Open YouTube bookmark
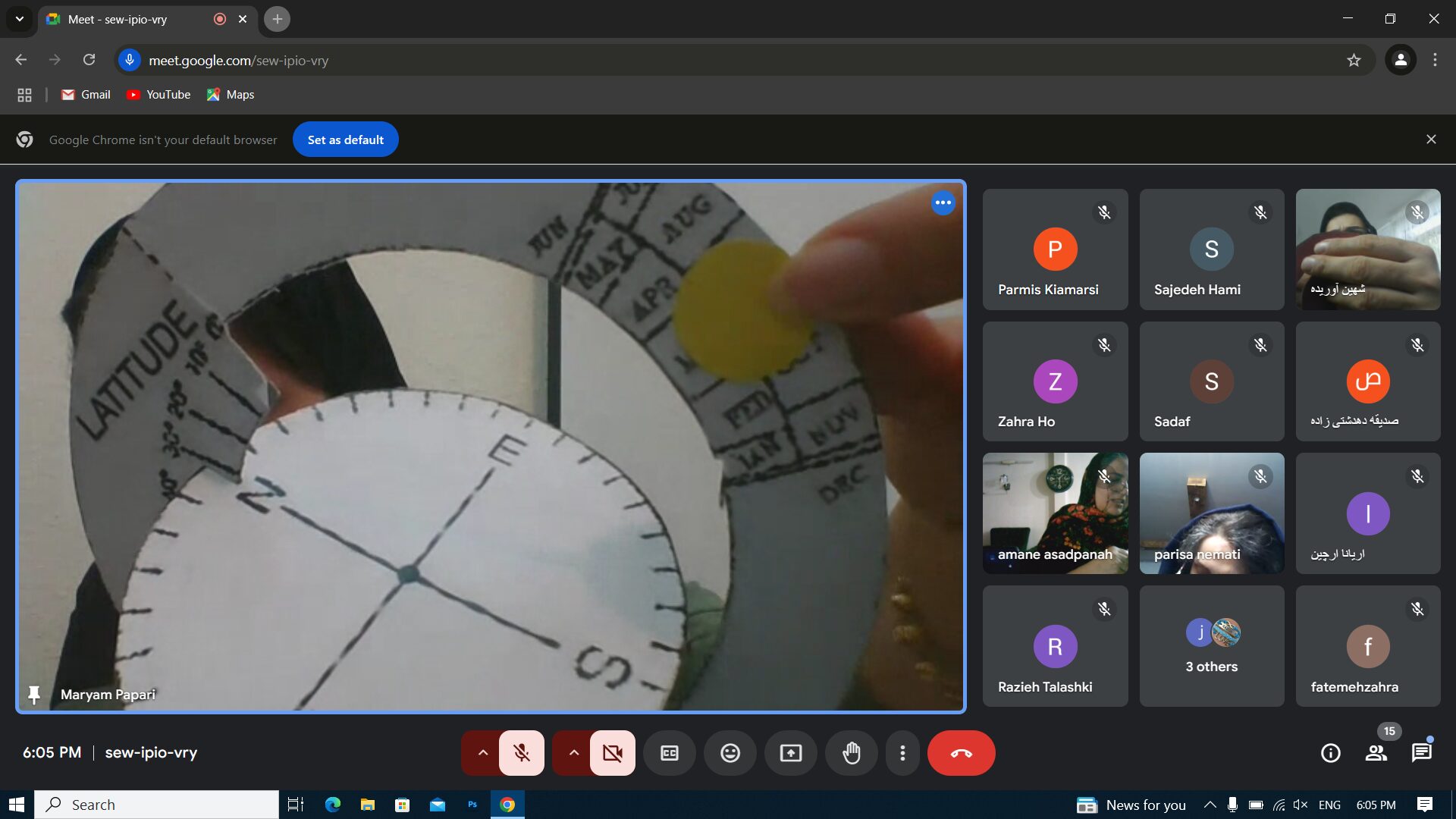Image resolution: width=1456 pixels, height=819 pixels. 158,95
